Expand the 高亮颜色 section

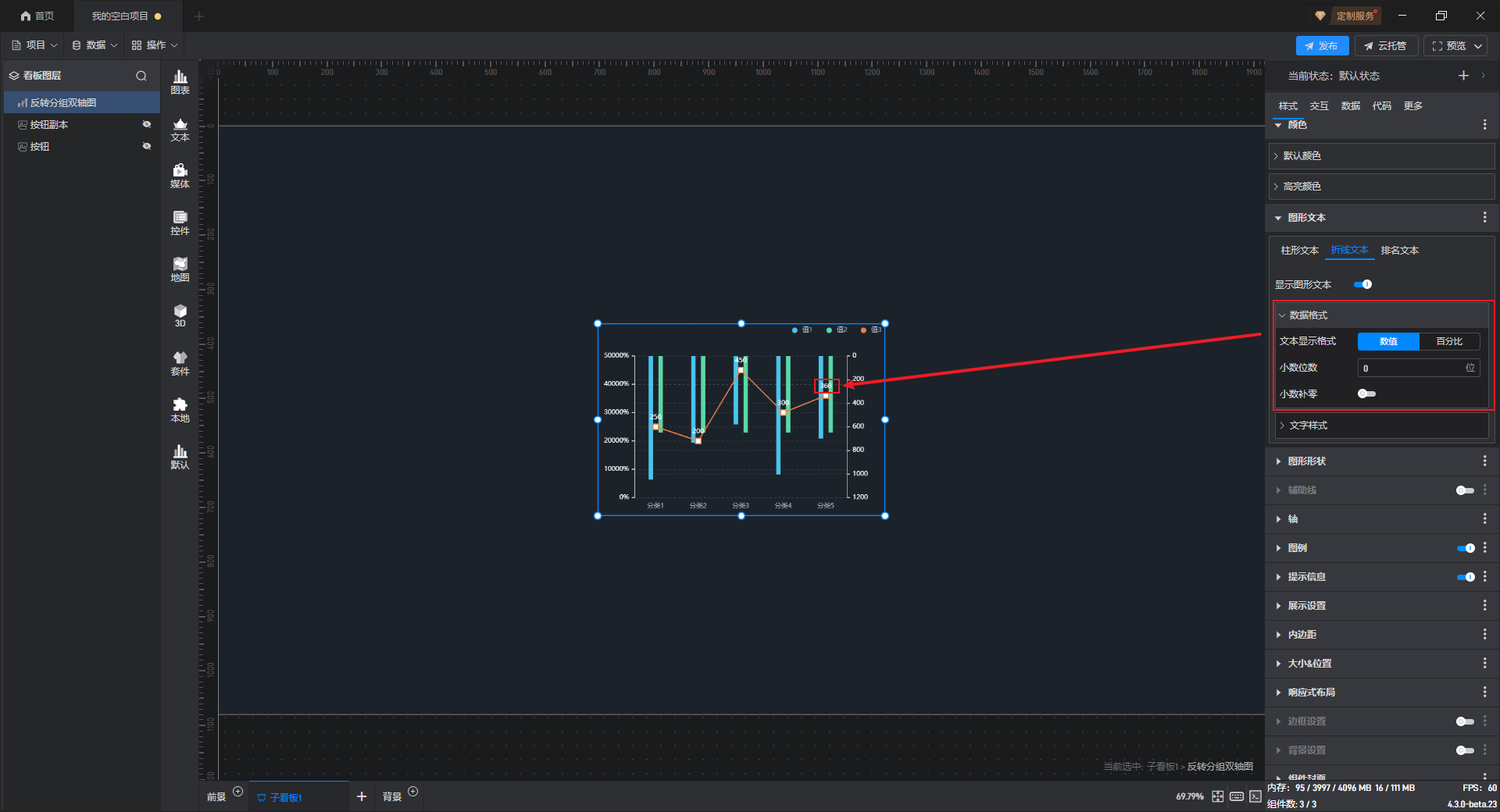(x=1382, y=187)
